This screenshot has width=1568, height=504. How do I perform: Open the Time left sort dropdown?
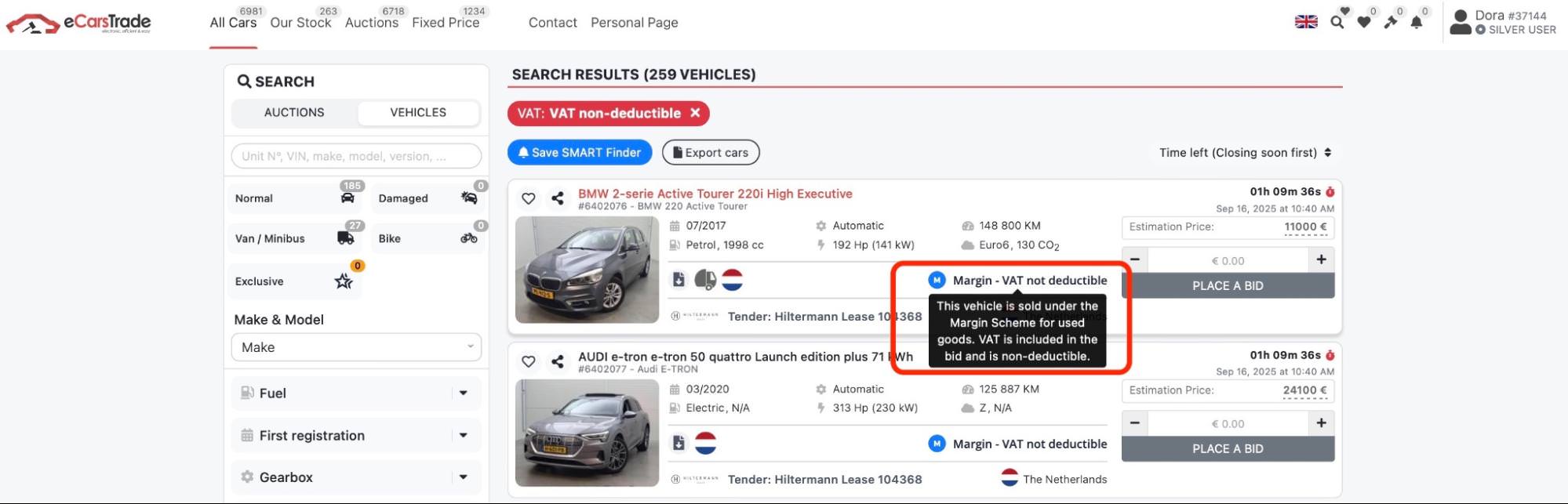tap(1245, 153)
